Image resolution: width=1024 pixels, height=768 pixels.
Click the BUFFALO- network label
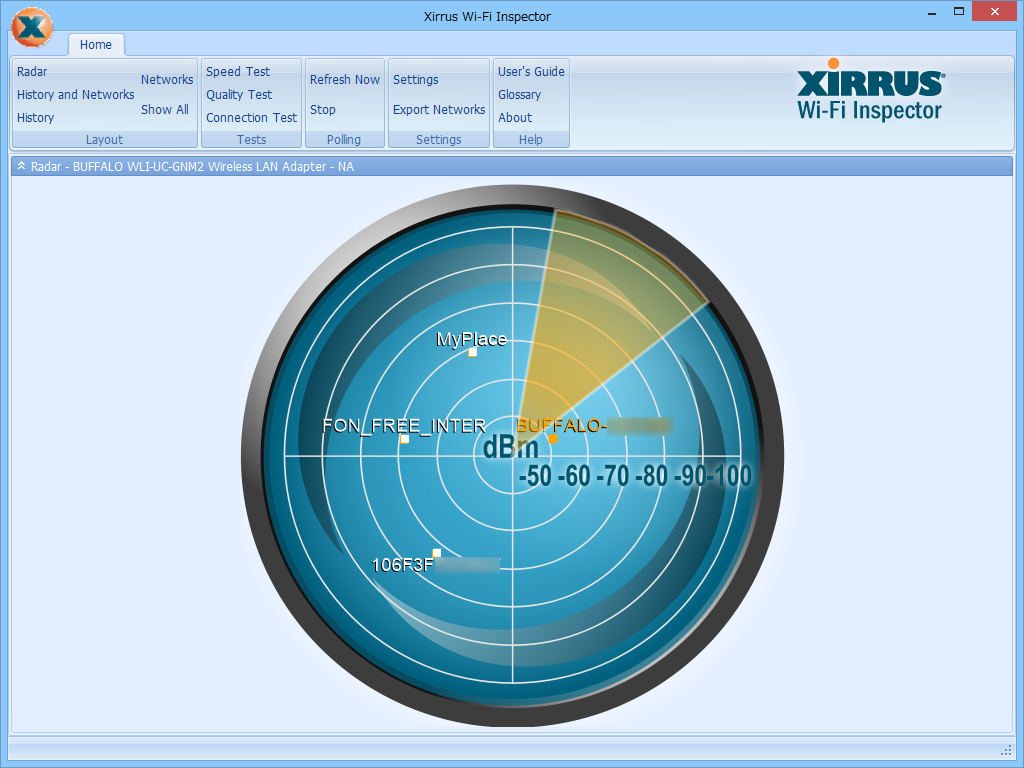561,426
